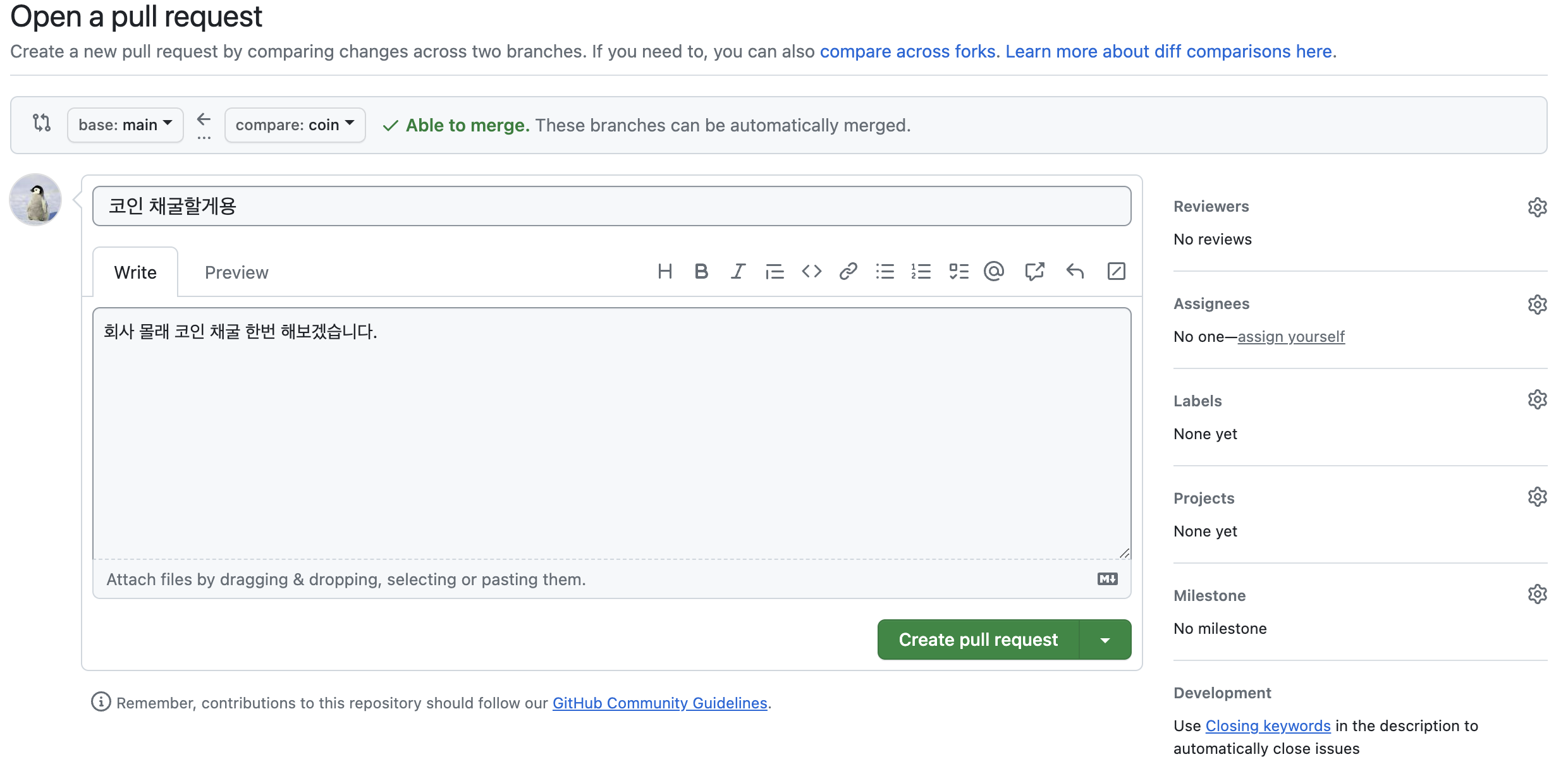Apply italic formatting icon
Image resolution: width=1568 pixels, height=776 pixels.
(738, 272)
